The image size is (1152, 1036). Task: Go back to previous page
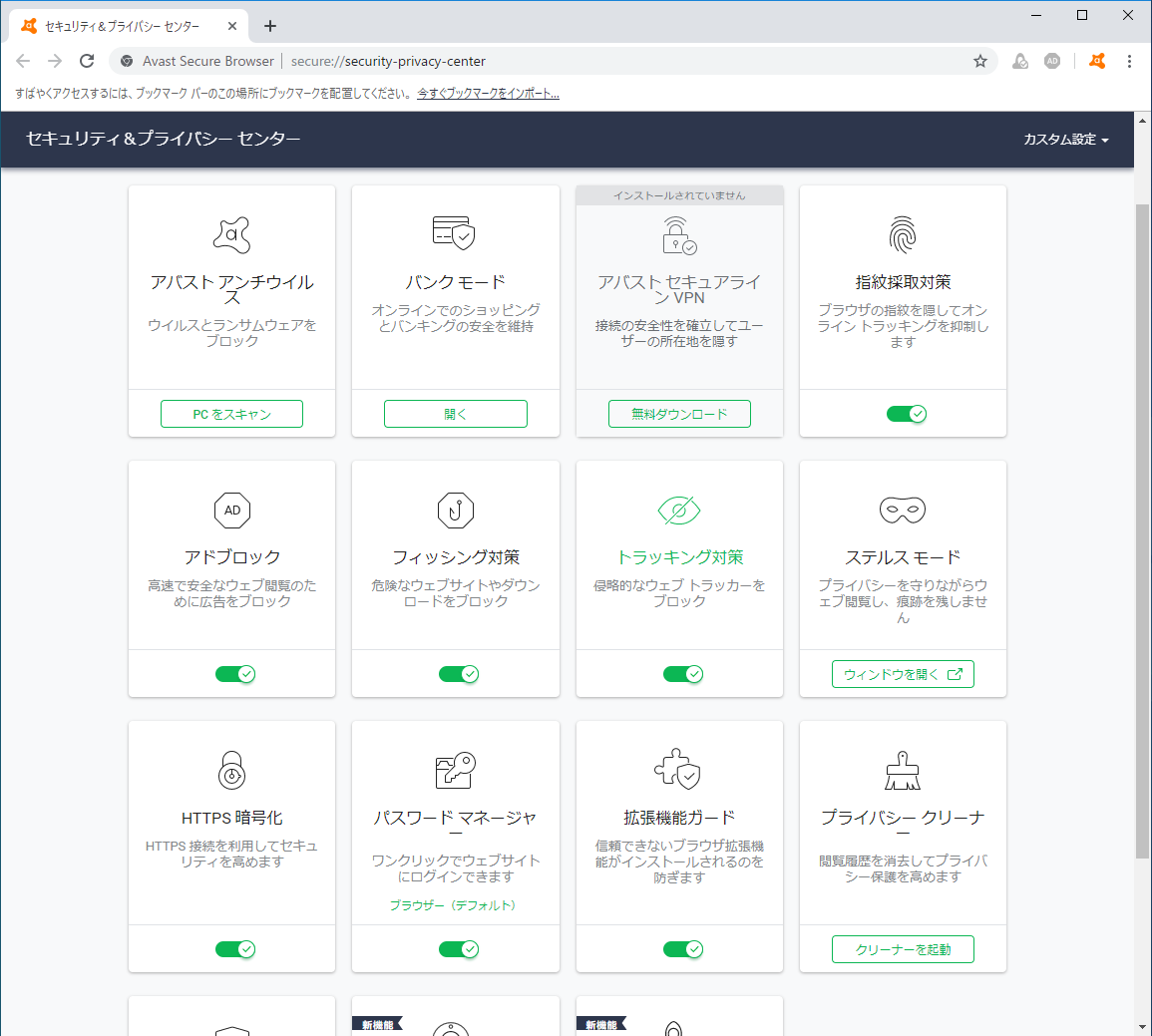23,61
